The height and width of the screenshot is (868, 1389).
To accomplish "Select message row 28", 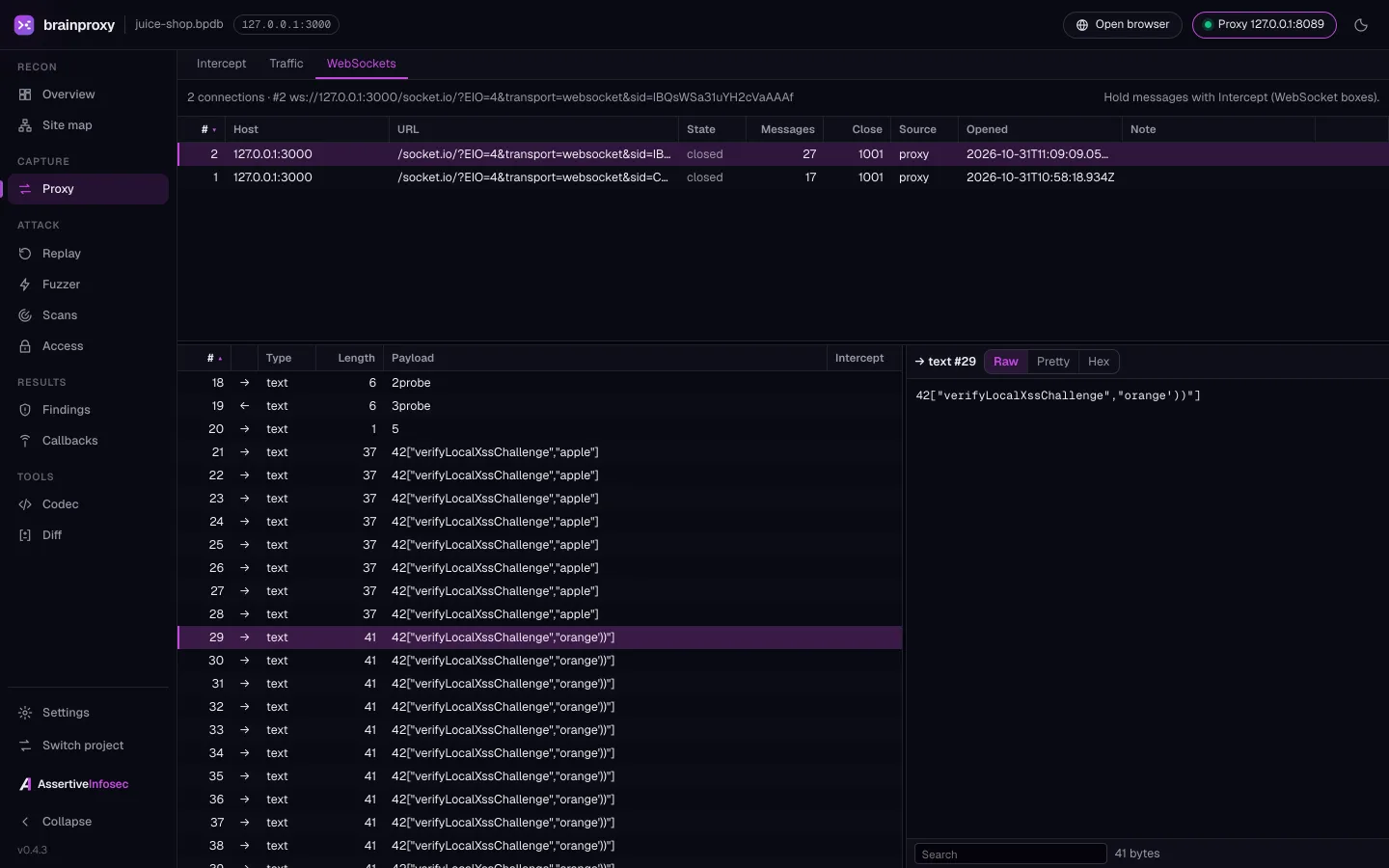I will tap(539, 614).
